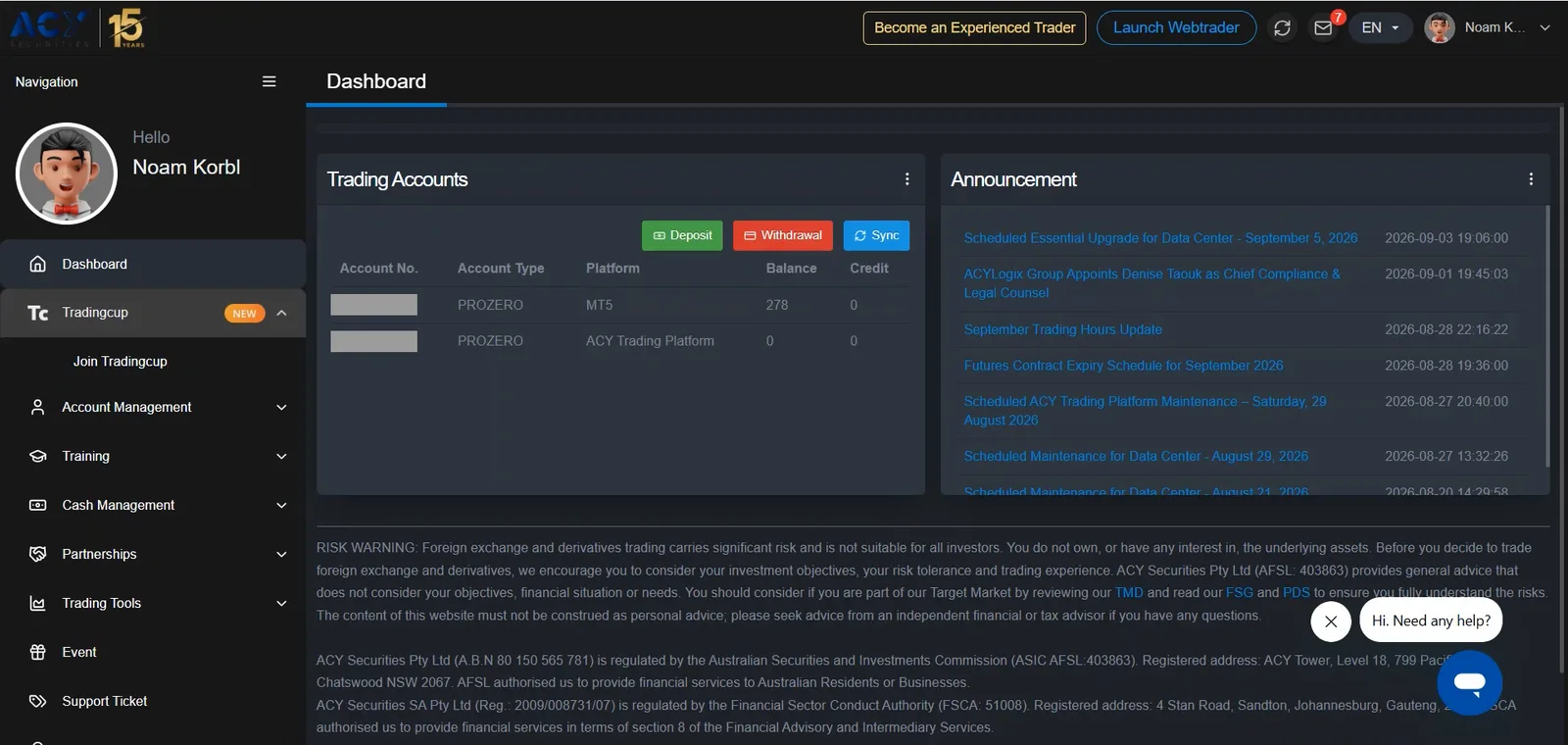The image size is (1568, 745).
Task: Open the Training menu item
Action: pos(153,456)
